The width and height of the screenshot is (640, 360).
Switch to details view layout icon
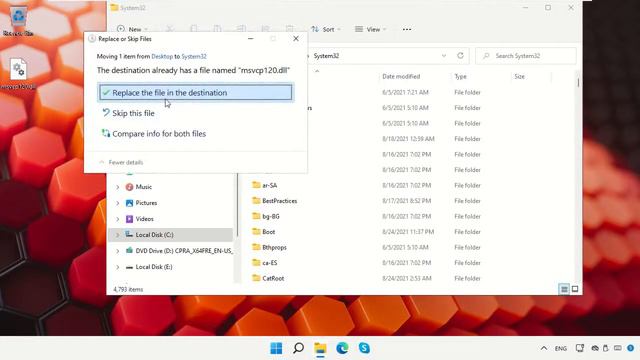click(x=564, y=289)
